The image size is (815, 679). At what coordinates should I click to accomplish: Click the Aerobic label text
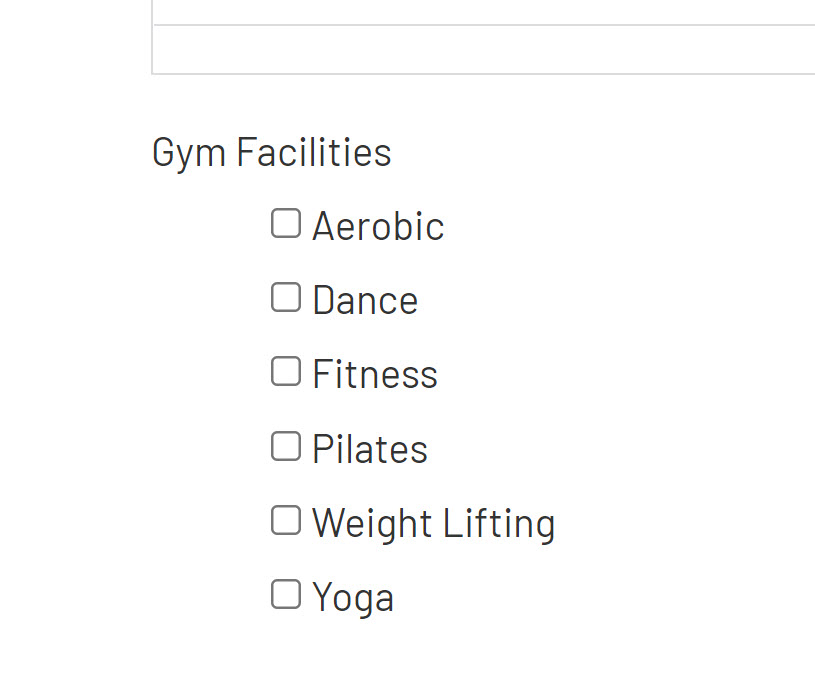377,226
